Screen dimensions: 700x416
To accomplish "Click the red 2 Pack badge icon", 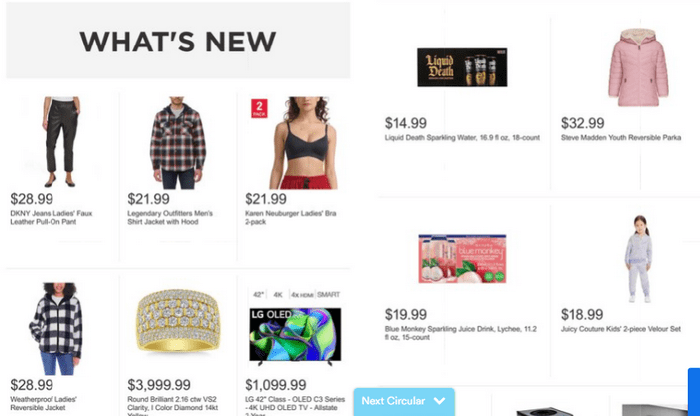I will click(x=259, y=108).
